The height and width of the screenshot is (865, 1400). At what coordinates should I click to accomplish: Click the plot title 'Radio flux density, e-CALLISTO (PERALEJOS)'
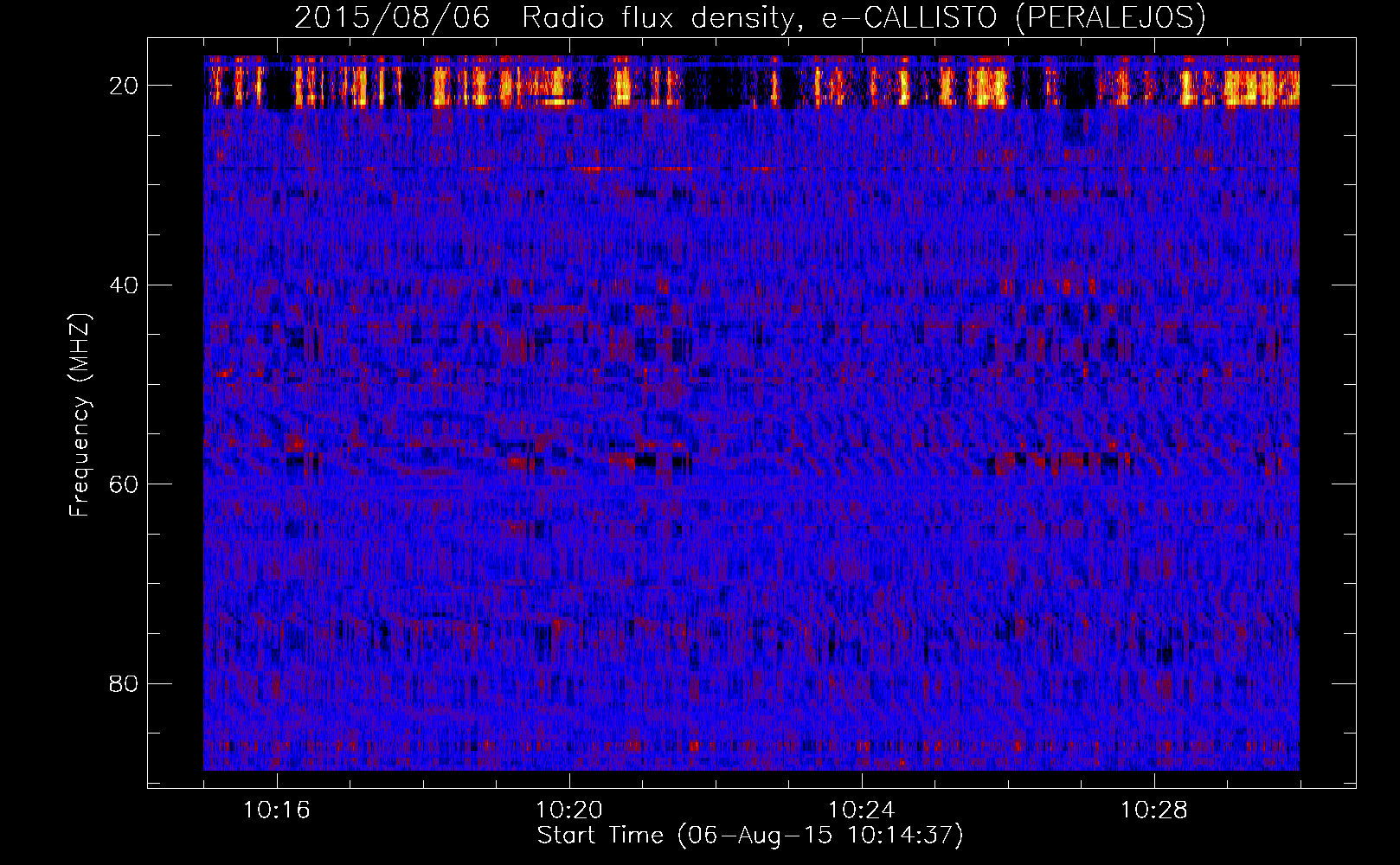point(864,18)
